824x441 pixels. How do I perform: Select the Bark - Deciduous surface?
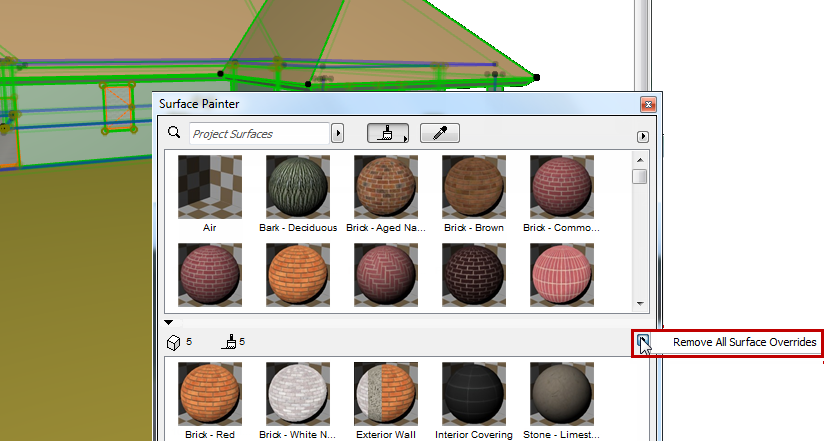pyautogui.click(x=298, y=187)
